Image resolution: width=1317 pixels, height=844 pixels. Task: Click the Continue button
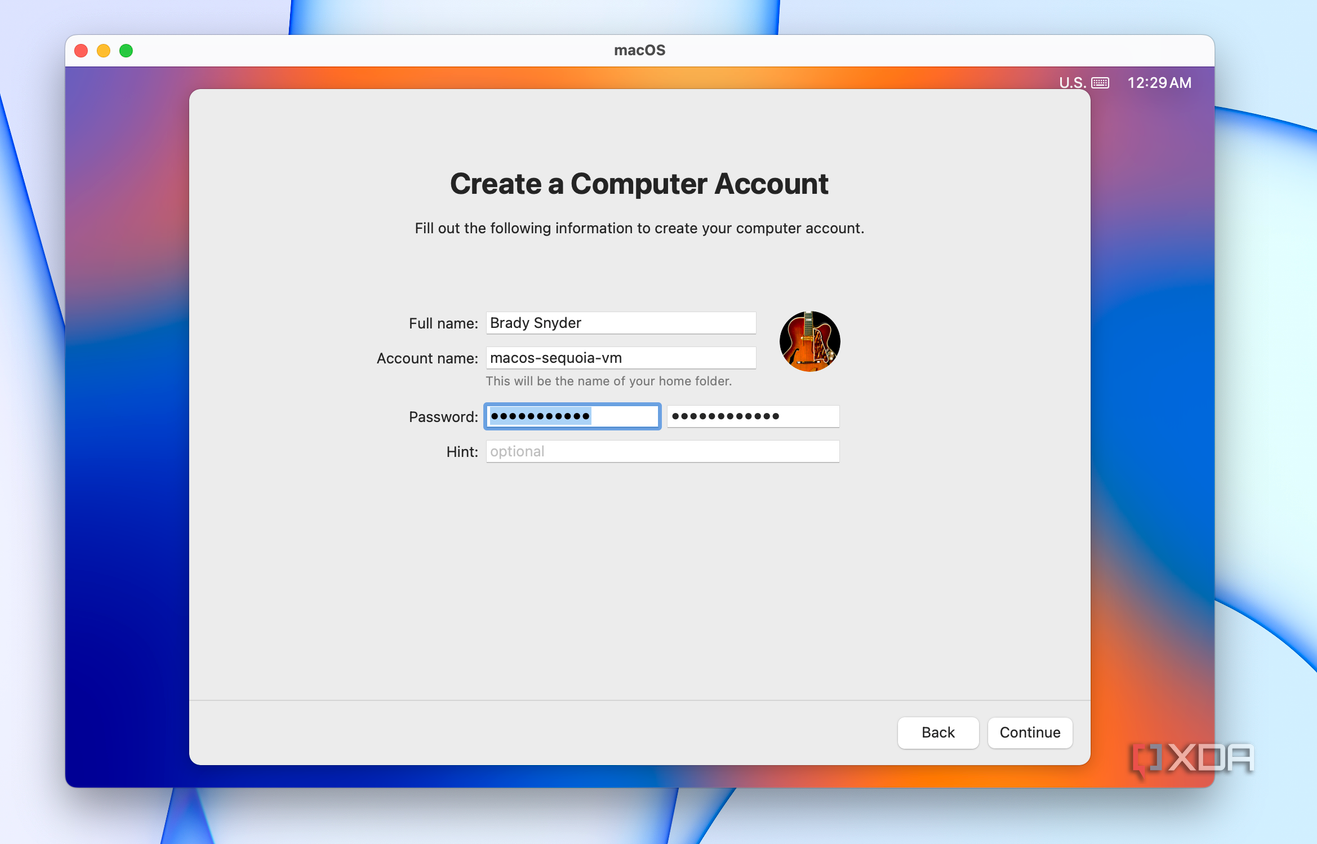click(x=1030, y=732)
